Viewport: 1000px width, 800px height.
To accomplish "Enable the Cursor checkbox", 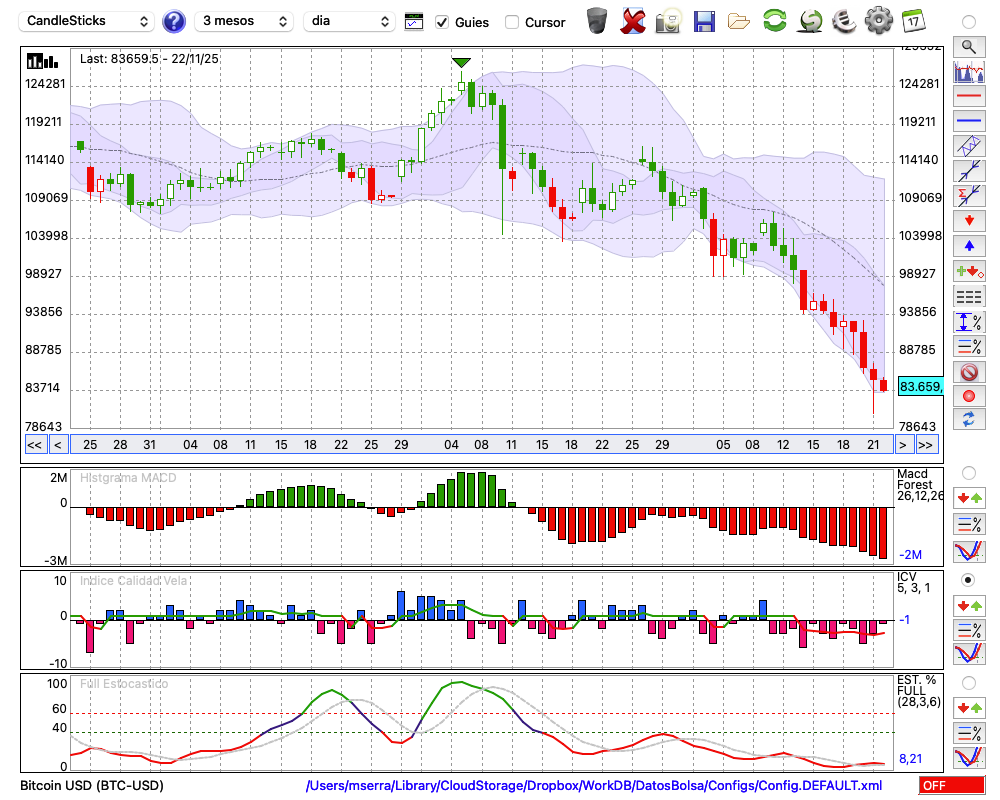I will pos(512,22).
